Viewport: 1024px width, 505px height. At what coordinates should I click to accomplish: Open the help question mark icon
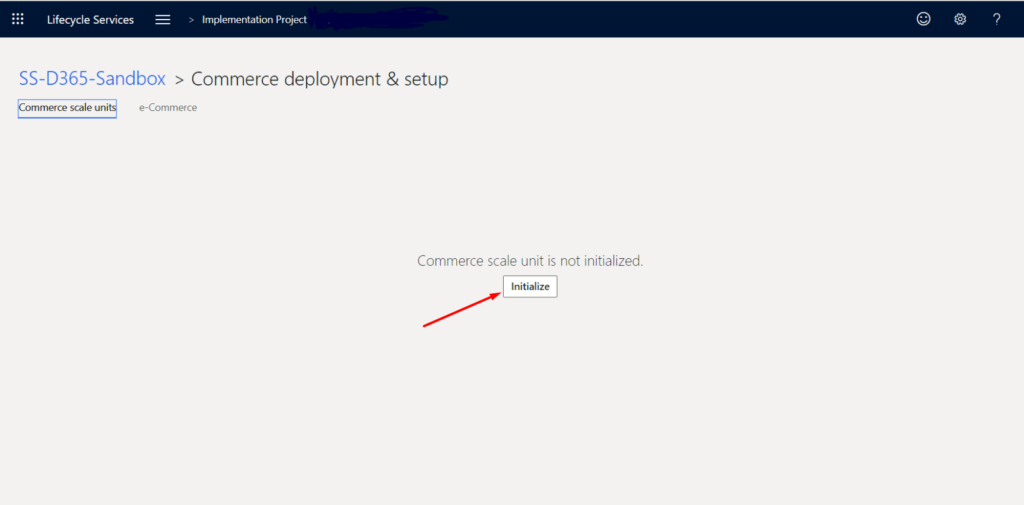click(997, 19)
